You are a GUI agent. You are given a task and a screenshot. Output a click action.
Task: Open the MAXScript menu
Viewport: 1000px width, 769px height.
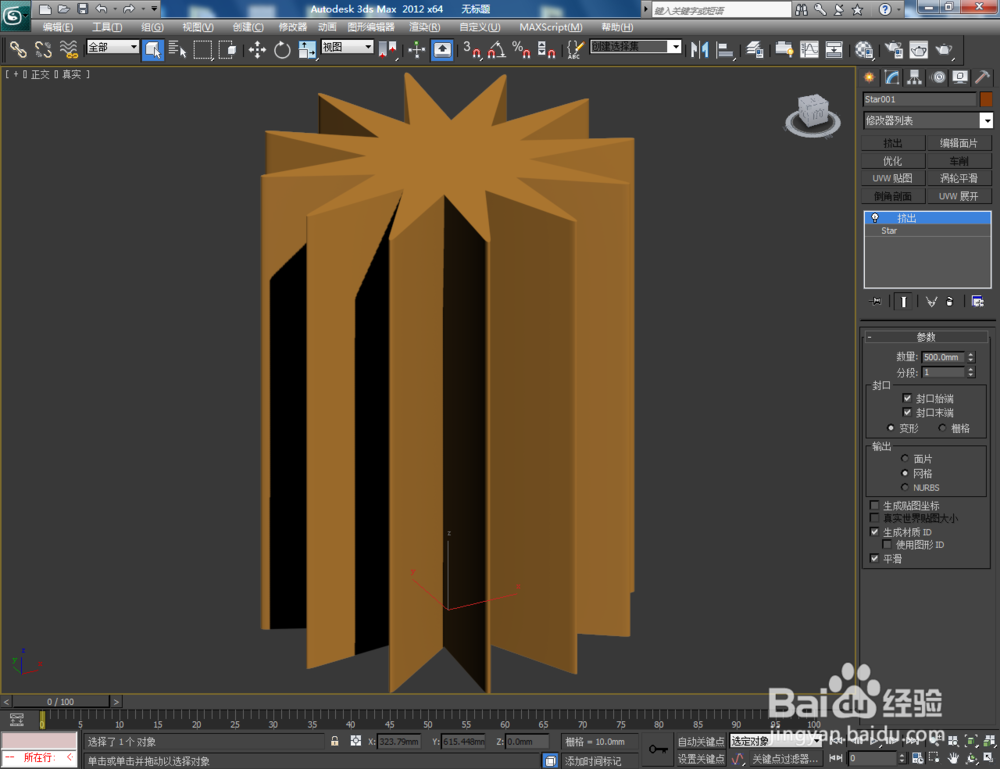pyautogui.click(x=551, y=27)
